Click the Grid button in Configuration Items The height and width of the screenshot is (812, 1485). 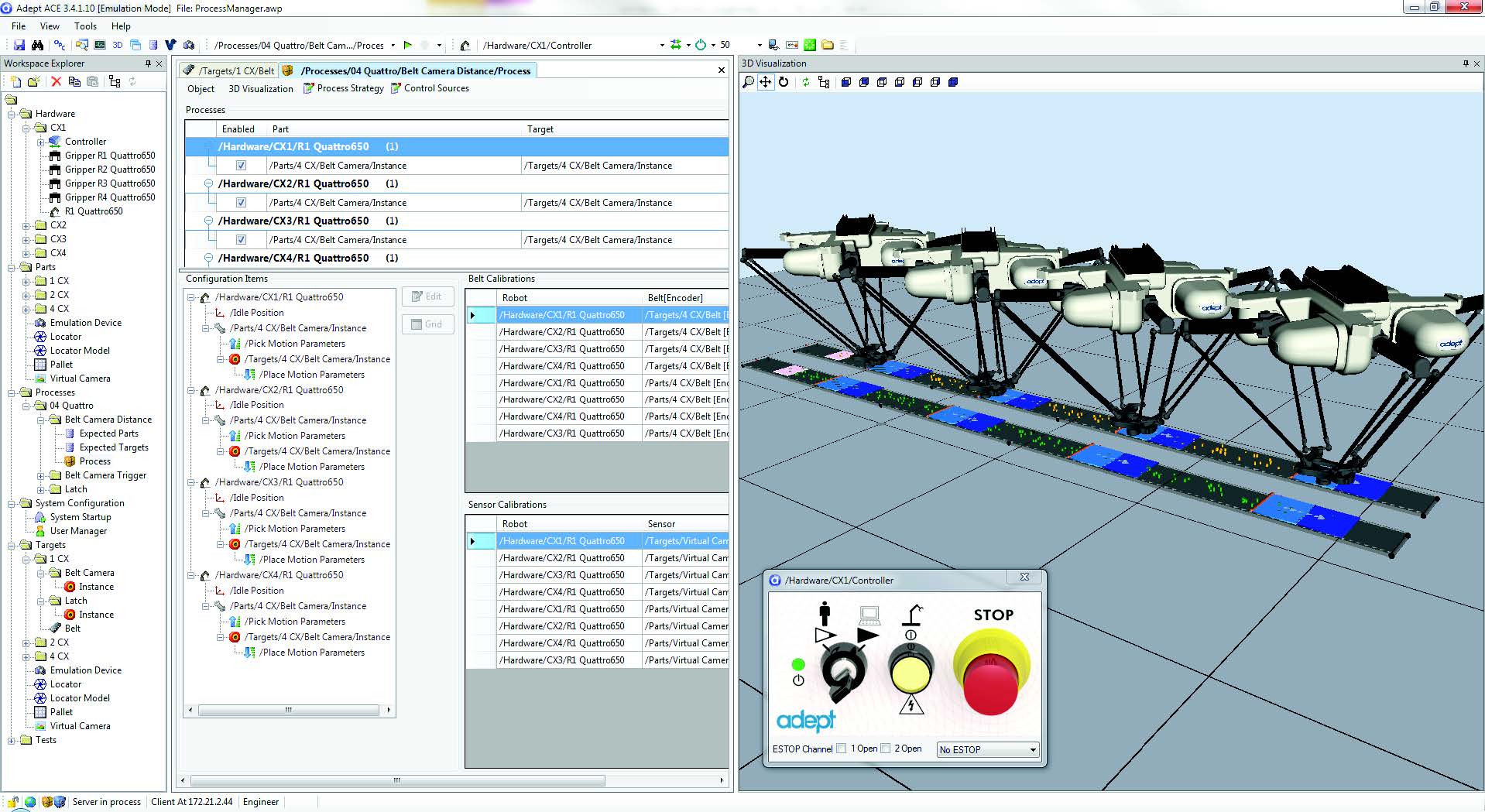tap(427, 324)
